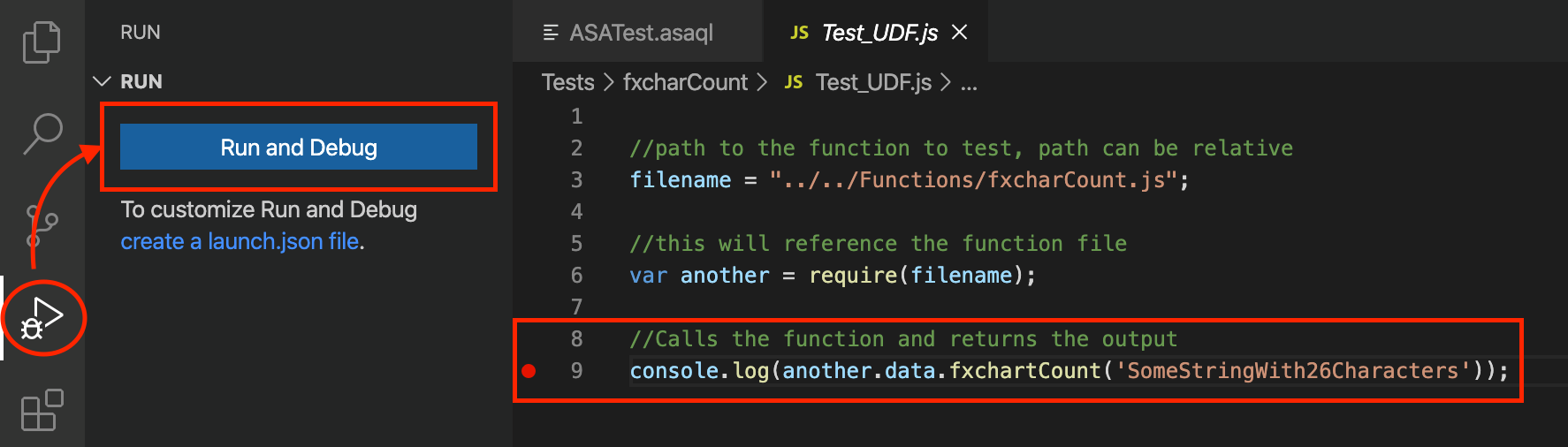Click line number 3 in gutter

coord(576,180)
